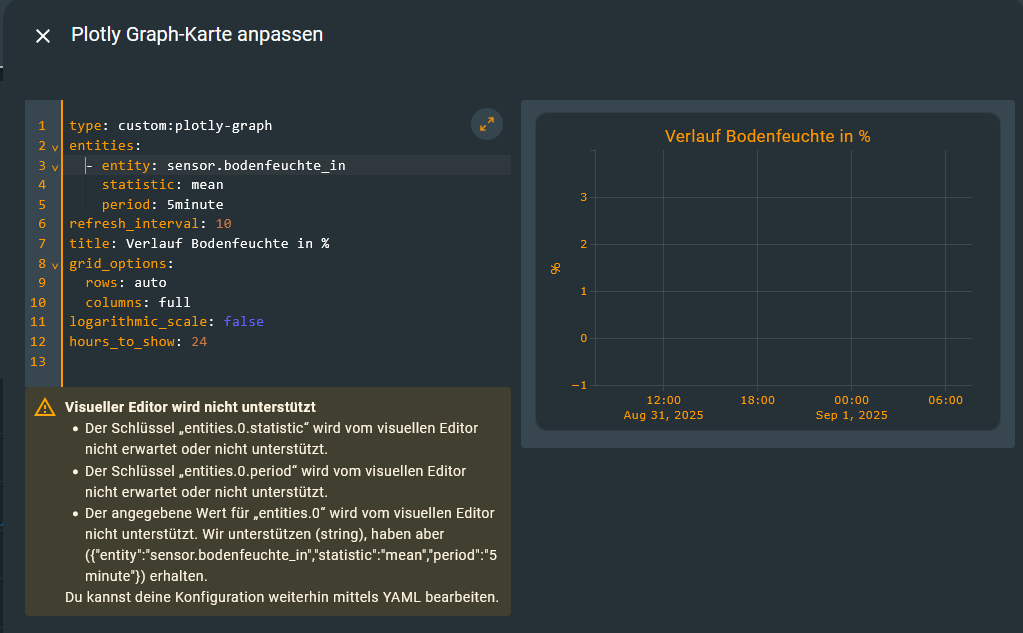Viewport: 1023px width, 633px height.
Task: Place cursor on custom:plotly-graph type value
Action: point(194,126)
